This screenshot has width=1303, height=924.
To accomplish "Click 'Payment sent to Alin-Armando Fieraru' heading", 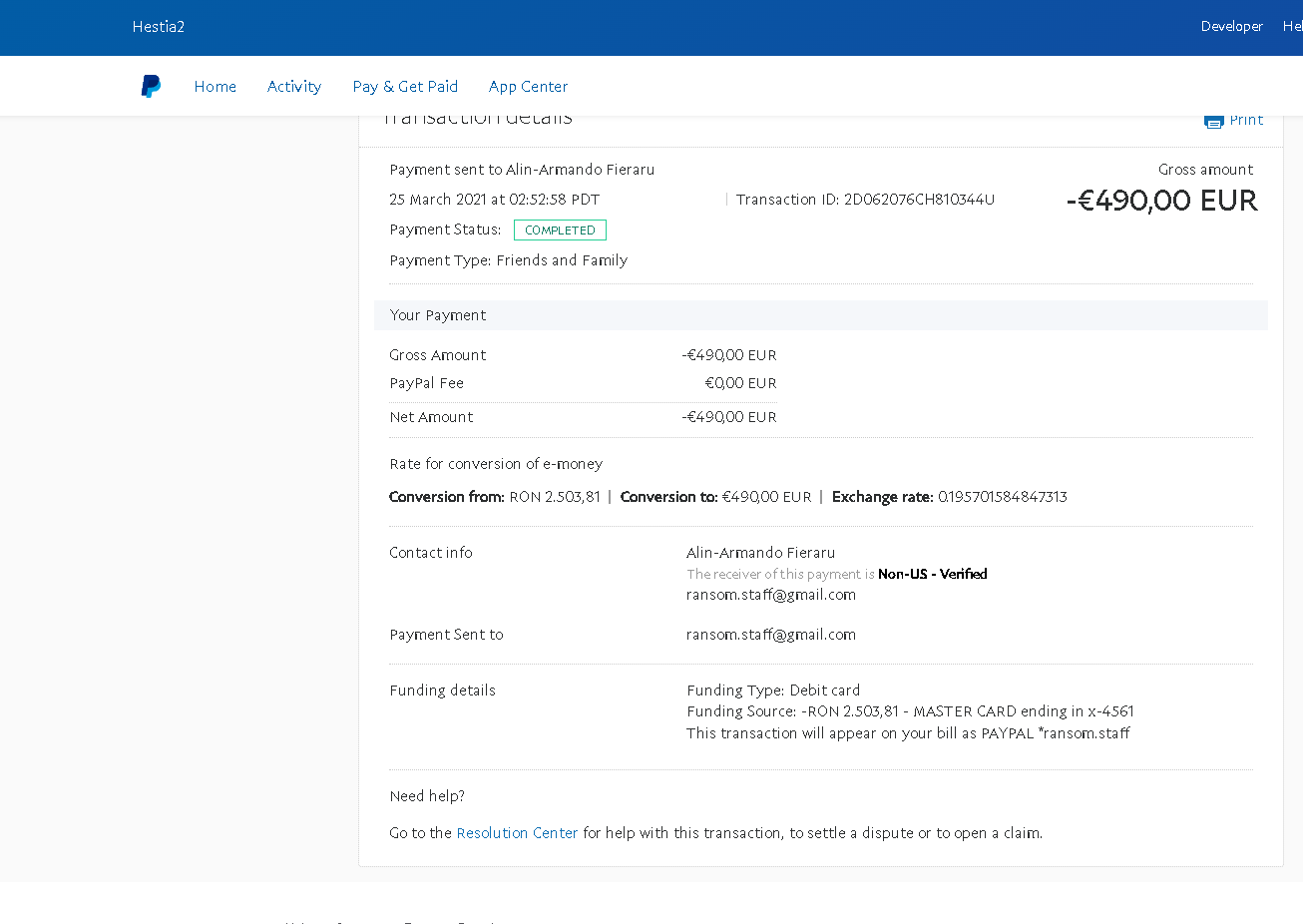I will pyautogui.click(x=522, y=170).
